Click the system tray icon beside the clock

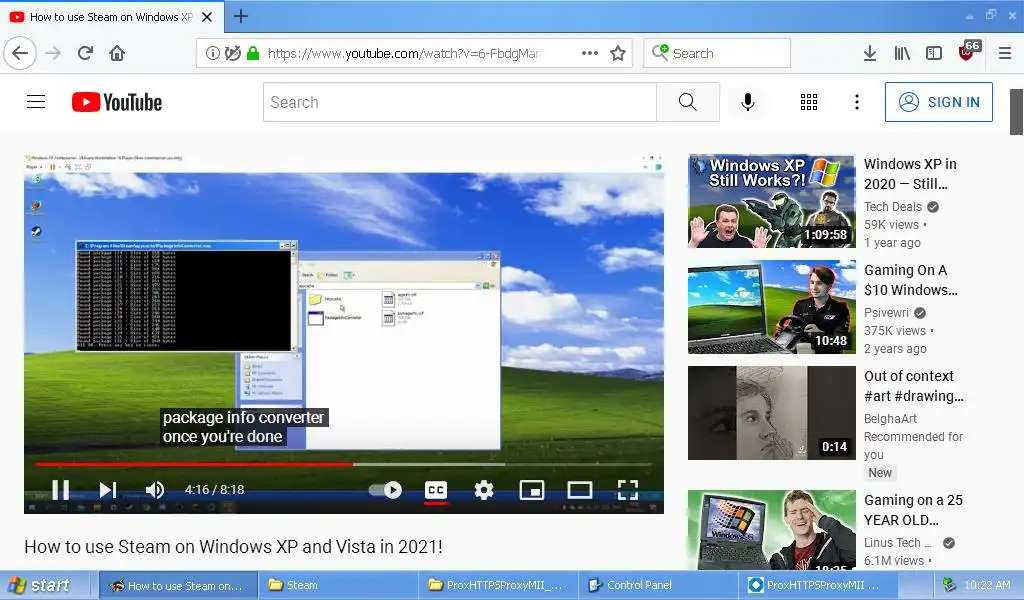click(x=949, y=585)
